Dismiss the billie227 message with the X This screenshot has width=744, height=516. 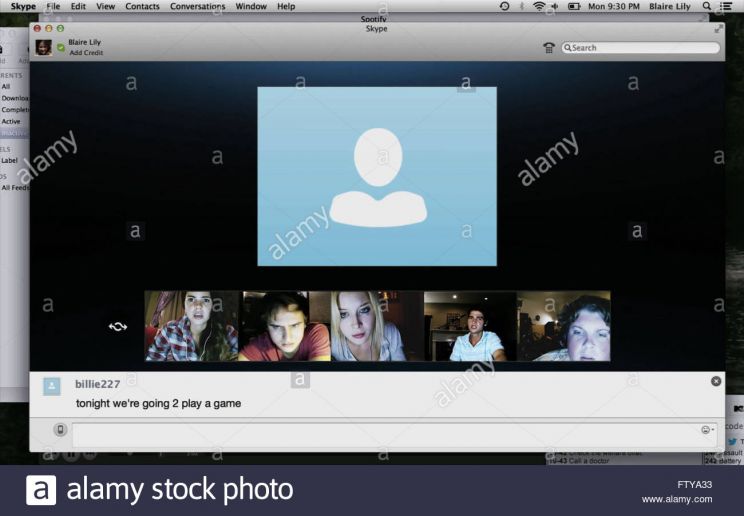[716, 381]
